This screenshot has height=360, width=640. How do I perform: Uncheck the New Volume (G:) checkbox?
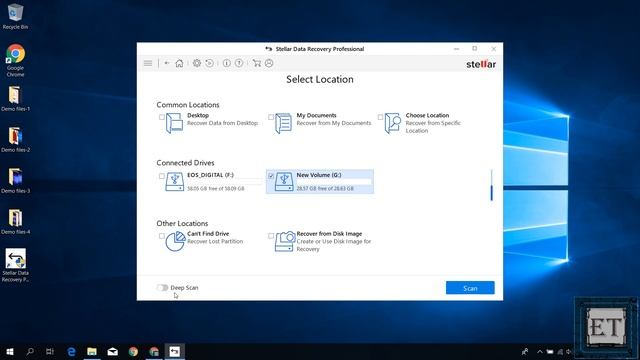click(271, 176)
